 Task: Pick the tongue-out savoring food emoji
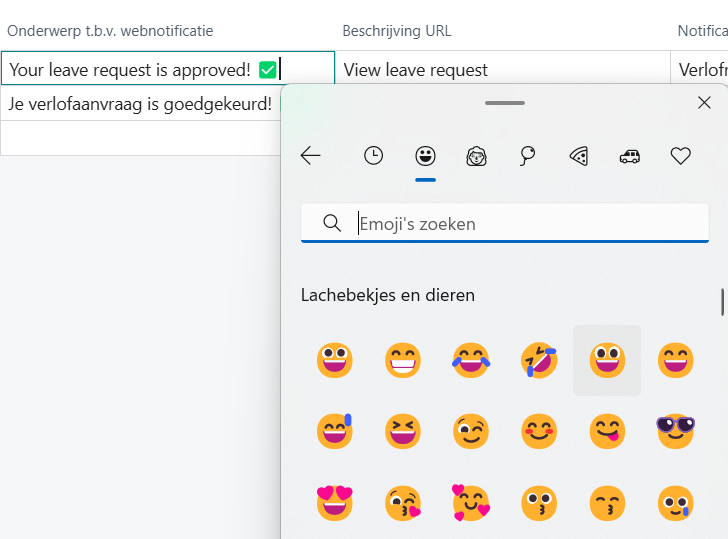tap(607, 431)
